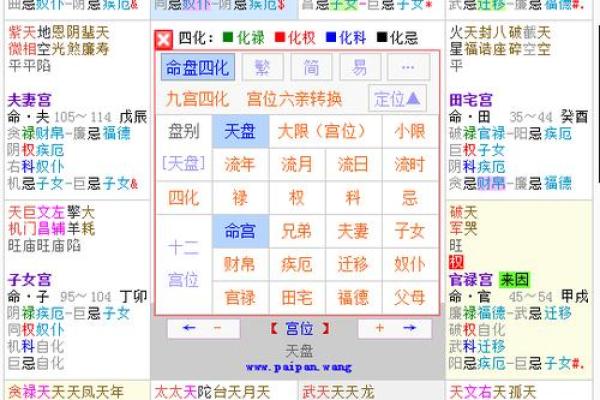This screenshot has height=400, width=600.
Task: Click 盘别 row label
Action: [x=184, y=132]
